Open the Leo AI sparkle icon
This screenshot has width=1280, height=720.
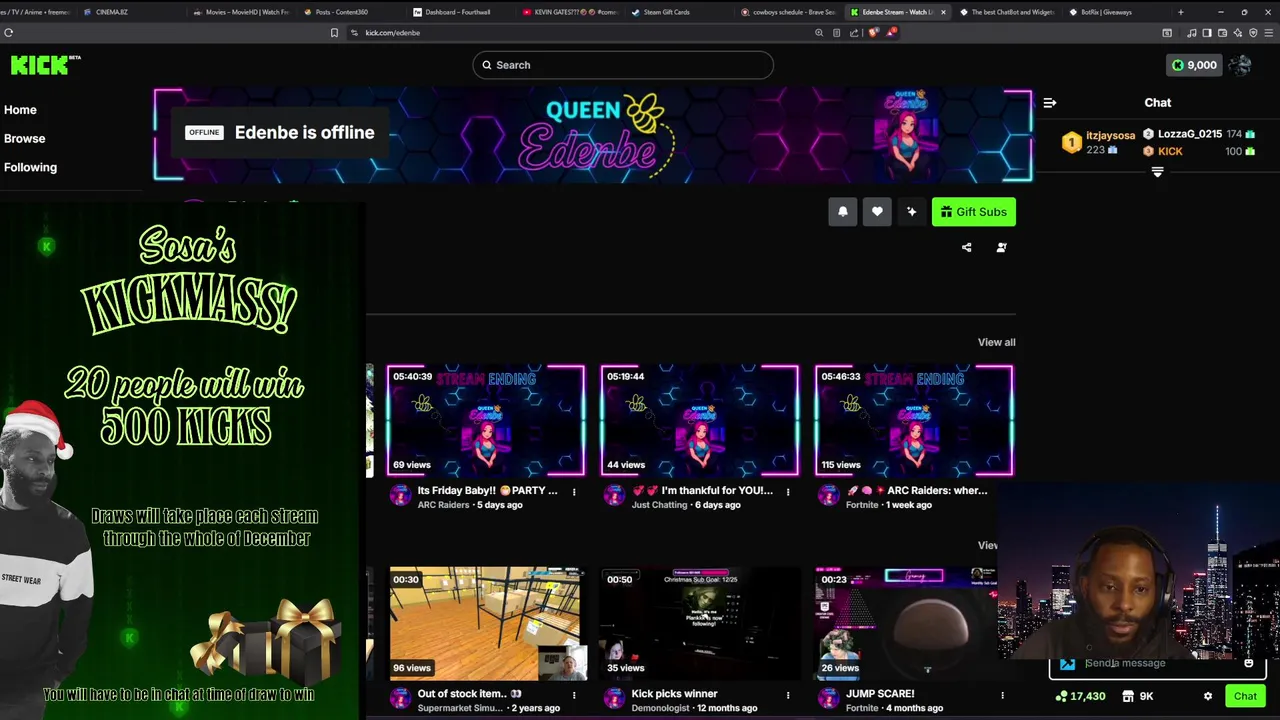coord(1238,32)
